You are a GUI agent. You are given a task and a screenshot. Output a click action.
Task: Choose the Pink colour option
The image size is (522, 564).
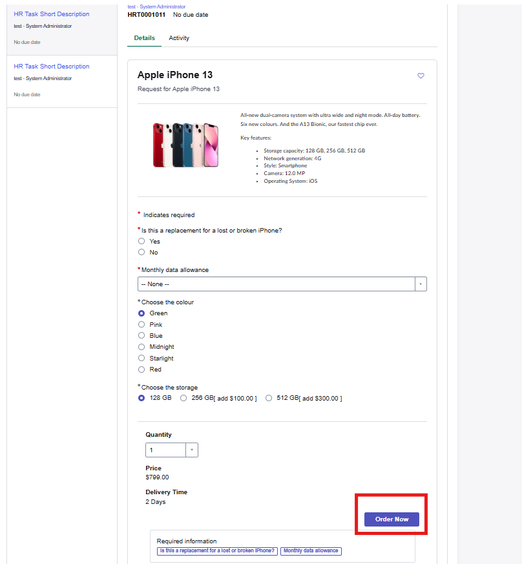(141, 324)
